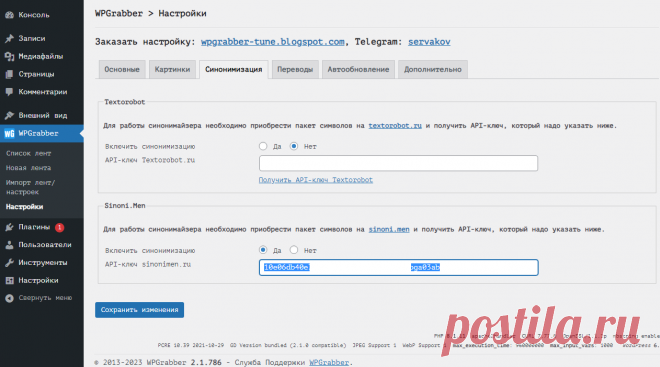This screenshot has height=367, width=660.
Task: Click the Медиафайлы media icon
Action: pyautogui.click(x=9, y=56)
